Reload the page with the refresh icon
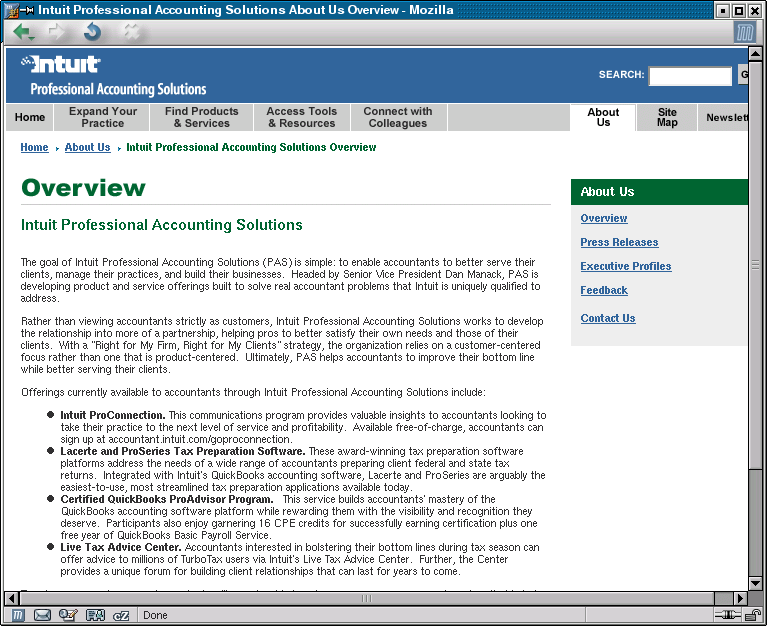 tap(92, 32)
